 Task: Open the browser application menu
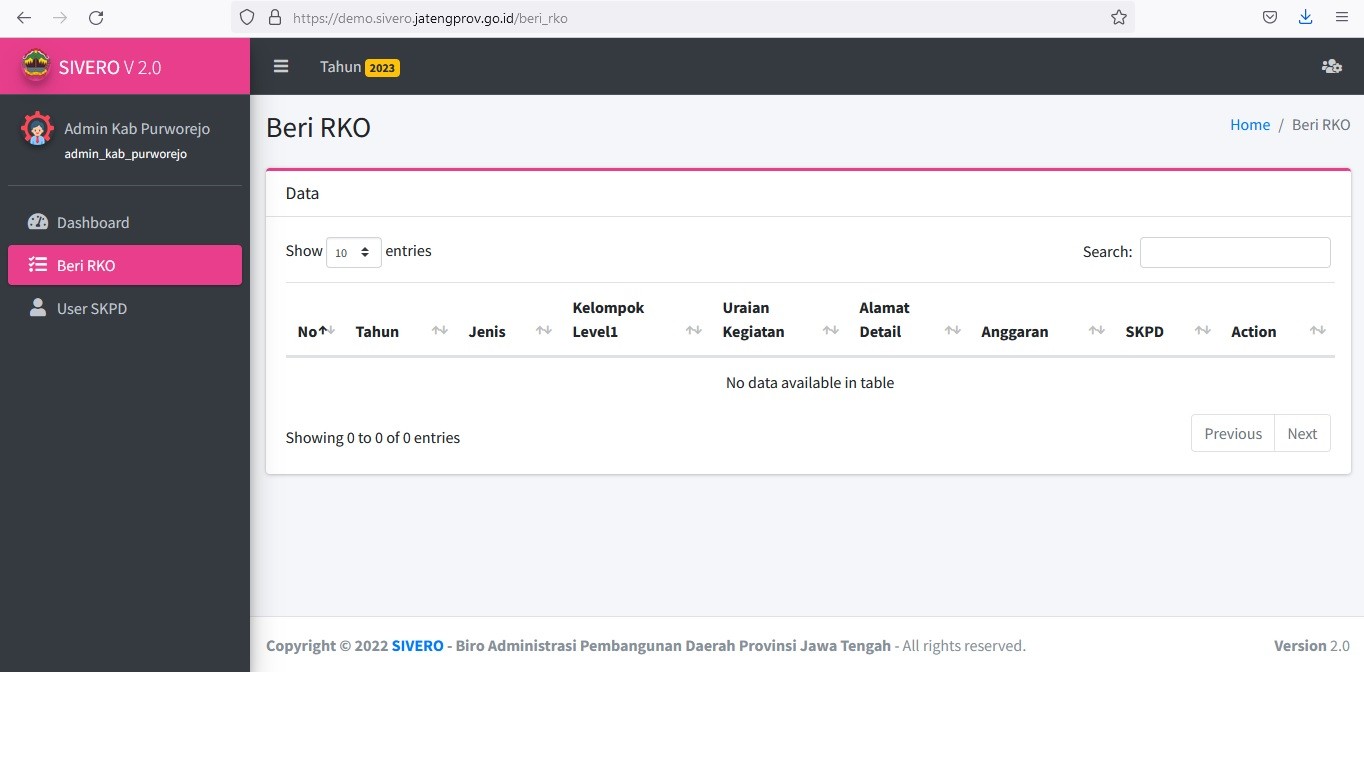point(1342,17)
